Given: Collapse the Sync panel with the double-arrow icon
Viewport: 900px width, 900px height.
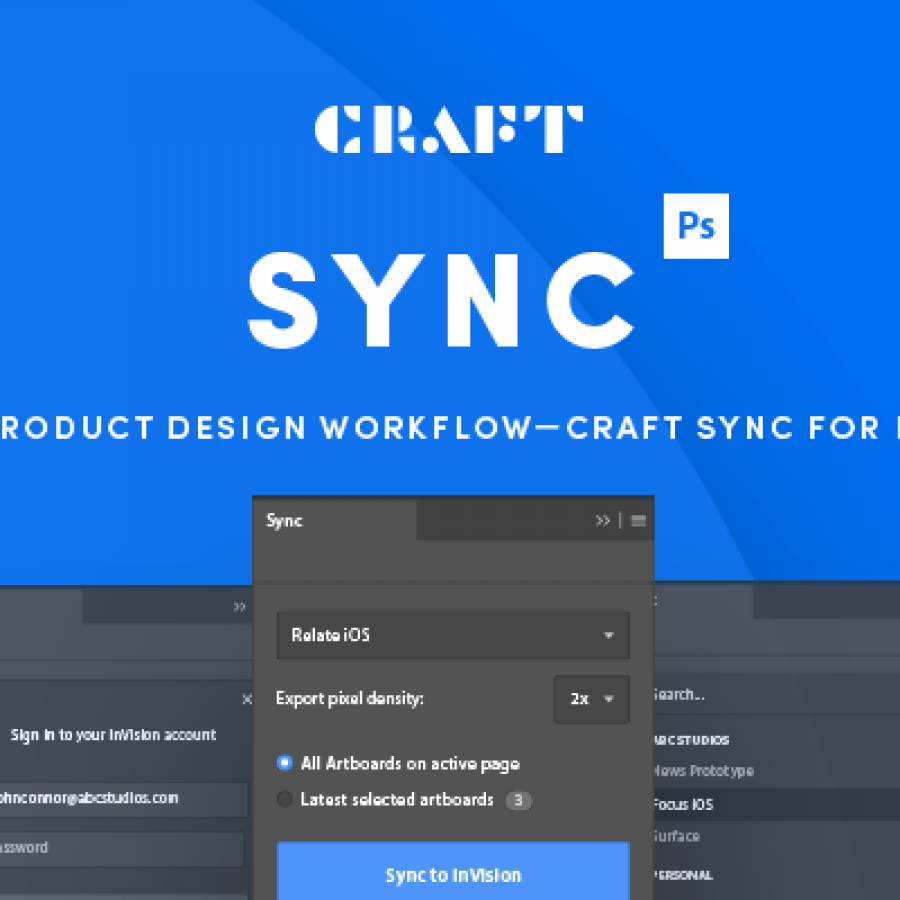Looking at the screenshot, I should point(603,520).
